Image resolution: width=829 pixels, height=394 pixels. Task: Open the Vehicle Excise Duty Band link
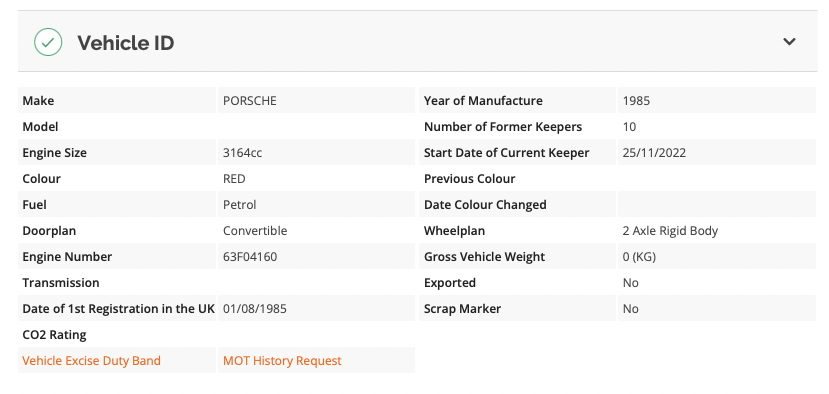pyautogui.click(x=91, y=361)
